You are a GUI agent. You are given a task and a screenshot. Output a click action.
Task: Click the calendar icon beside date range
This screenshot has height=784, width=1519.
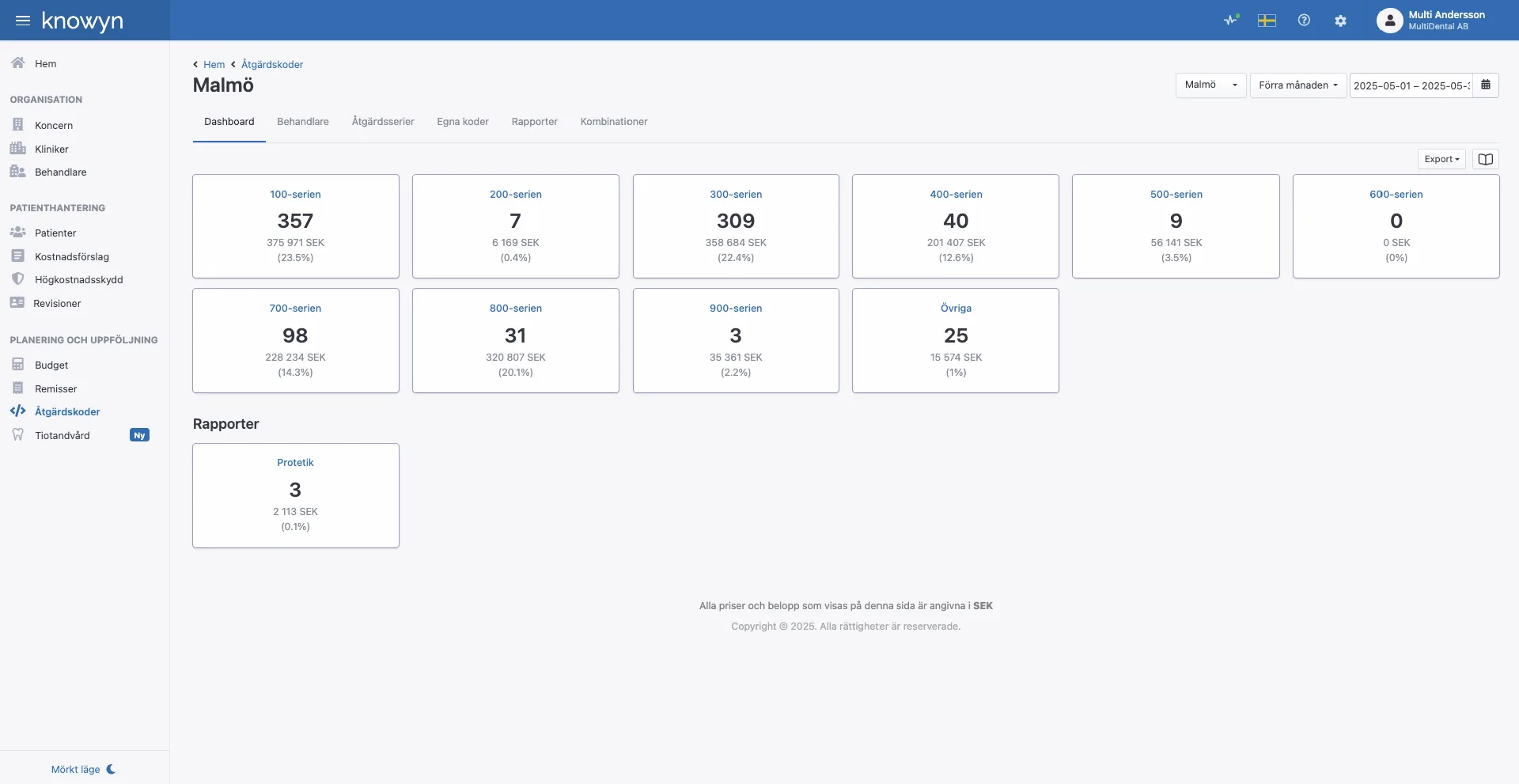coord(1486,85)
